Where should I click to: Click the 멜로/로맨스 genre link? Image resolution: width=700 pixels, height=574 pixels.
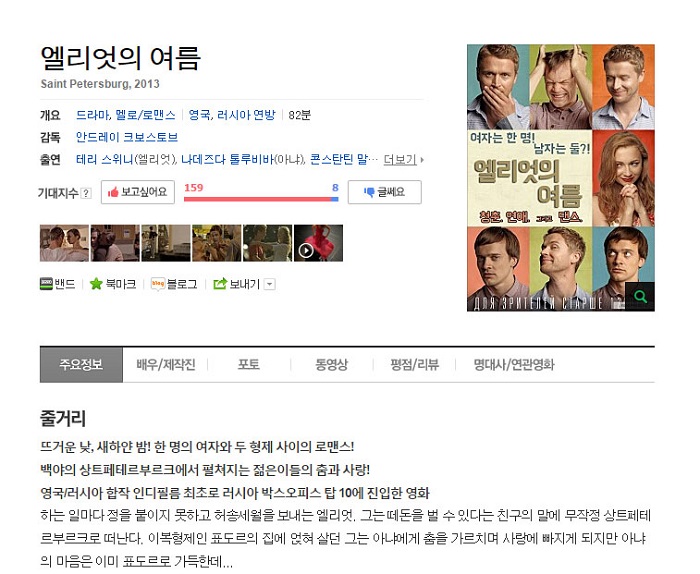point(146,115)
